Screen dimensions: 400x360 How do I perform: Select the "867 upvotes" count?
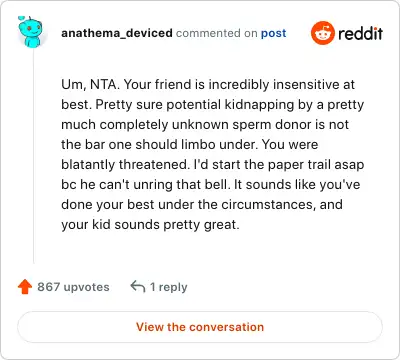click(x=73, y=287)
